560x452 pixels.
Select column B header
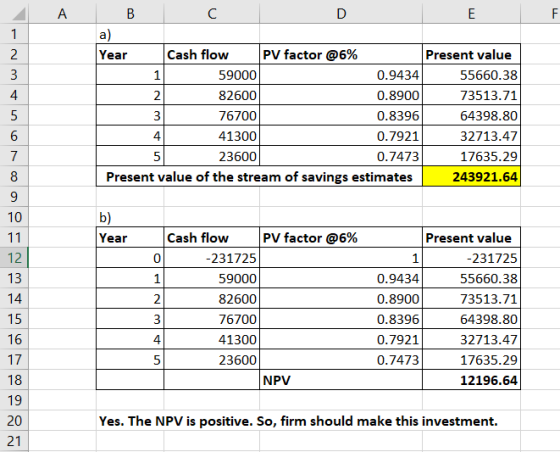click(x=130, y=14)
